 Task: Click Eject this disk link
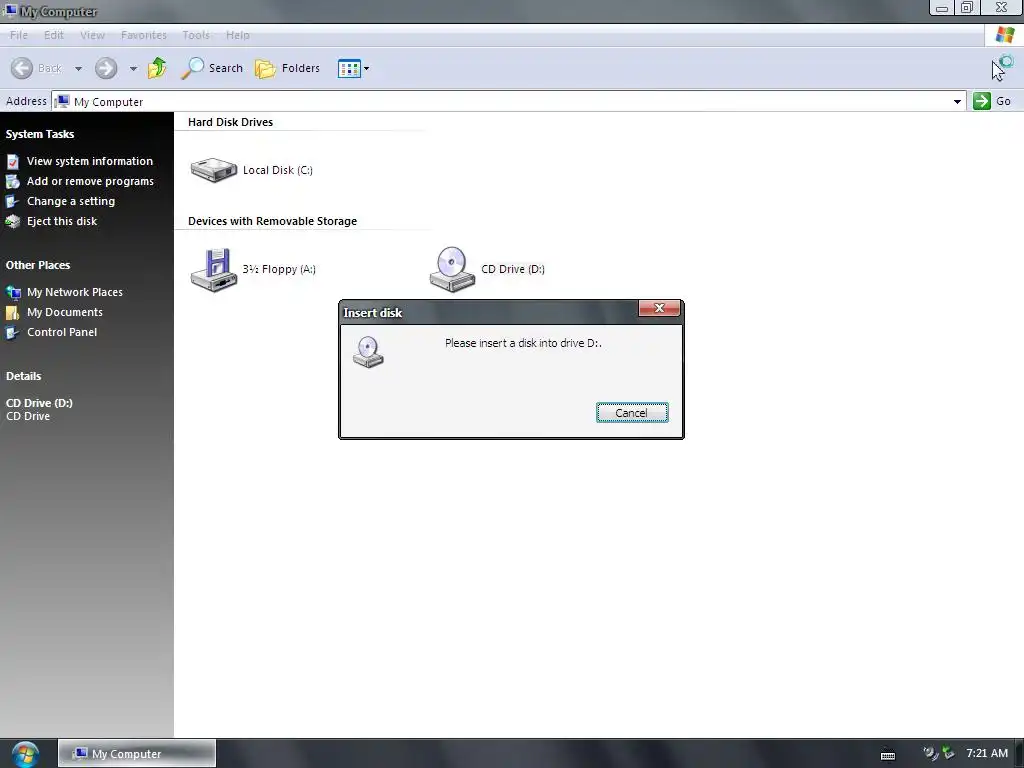(x=61, y=221)
